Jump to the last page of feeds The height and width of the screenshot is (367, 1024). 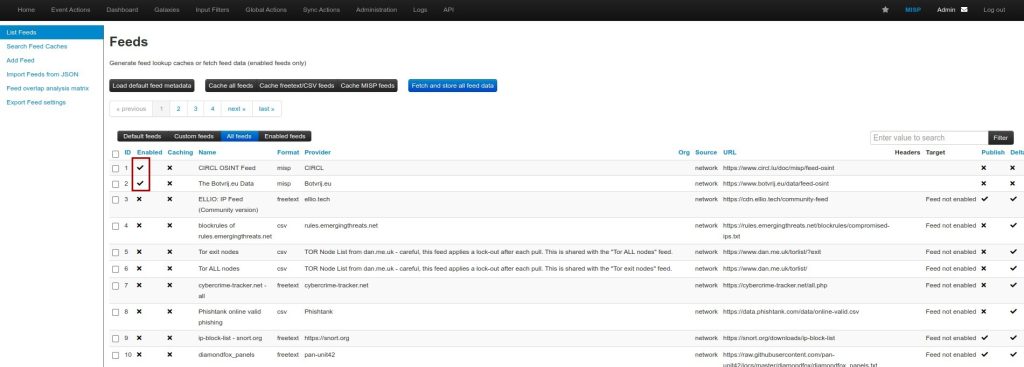pos(266,108)
